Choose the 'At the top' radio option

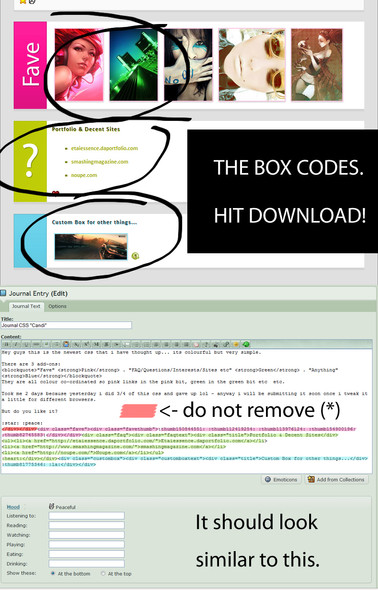103,573
